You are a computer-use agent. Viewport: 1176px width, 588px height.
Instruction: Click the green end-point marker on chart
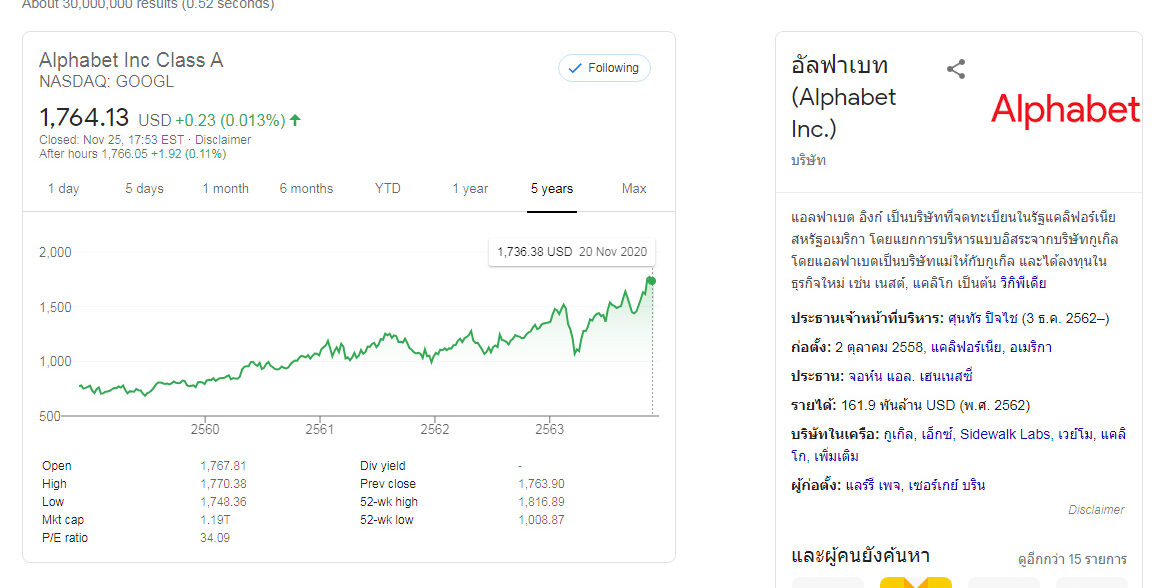pyautogui.click(x=651, y=281)
